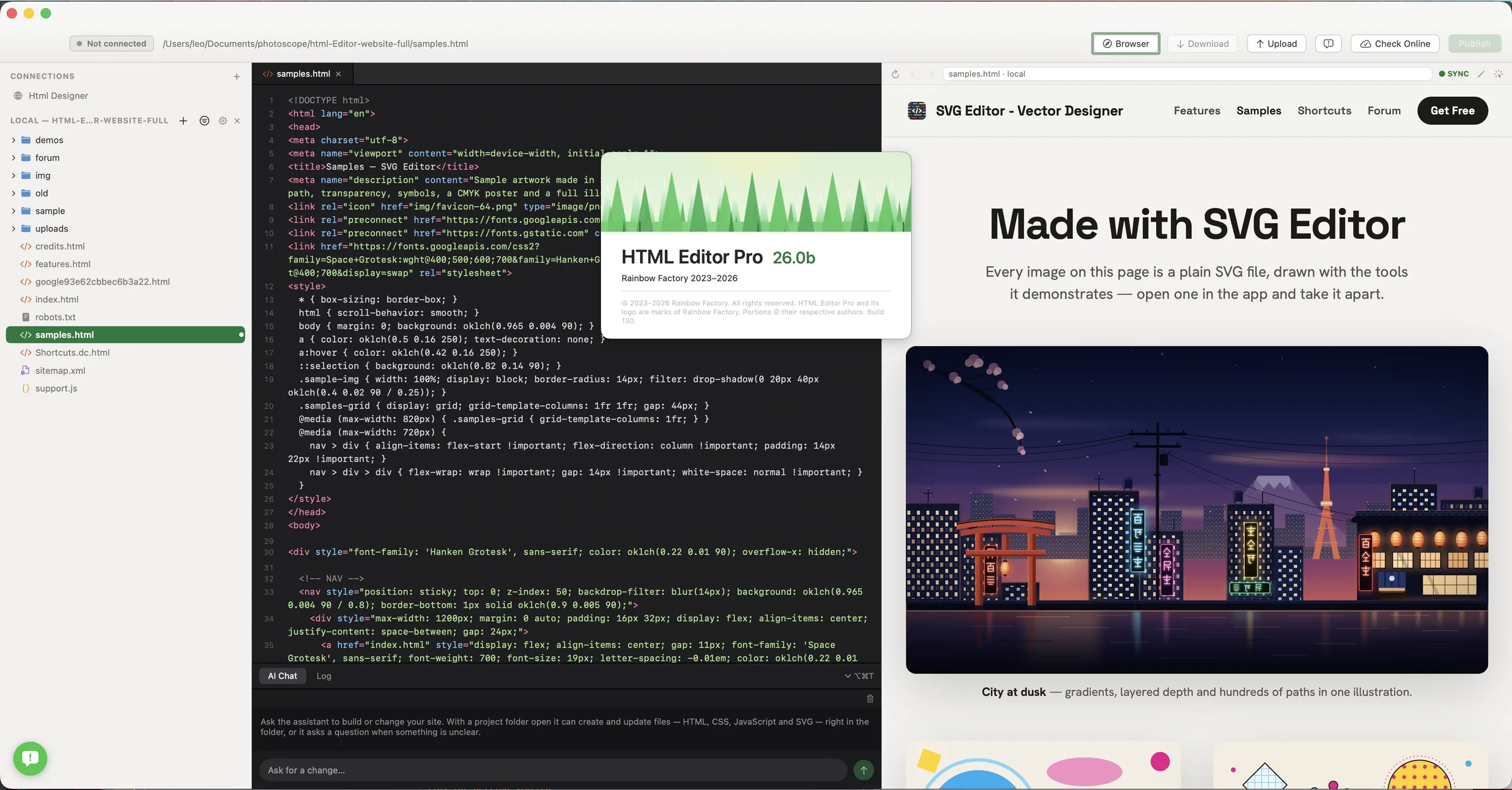Select the Html Designer connection
This screenshot has width=1512, height=790.
[58, 96]
